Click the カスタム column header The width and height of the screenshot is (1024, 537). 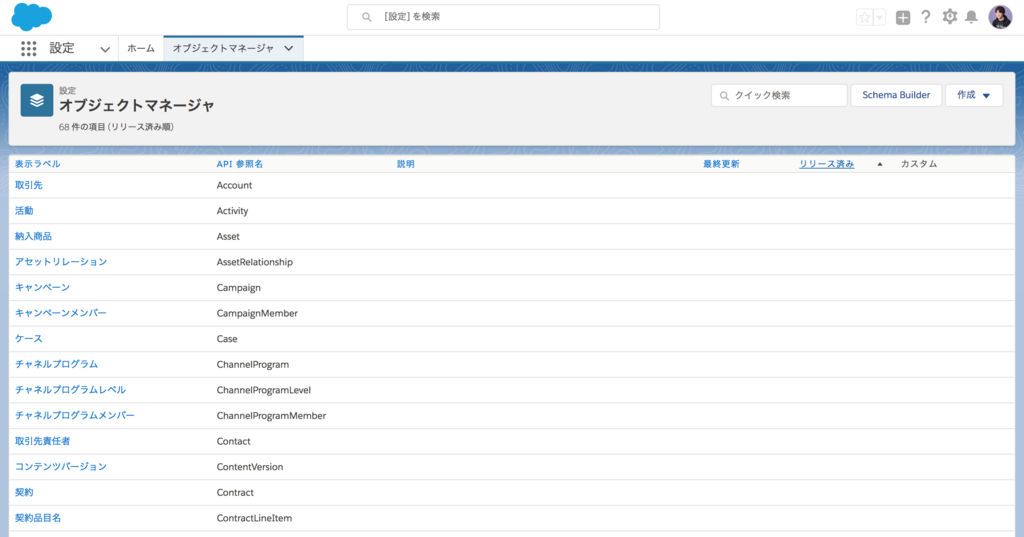(919, 164)
